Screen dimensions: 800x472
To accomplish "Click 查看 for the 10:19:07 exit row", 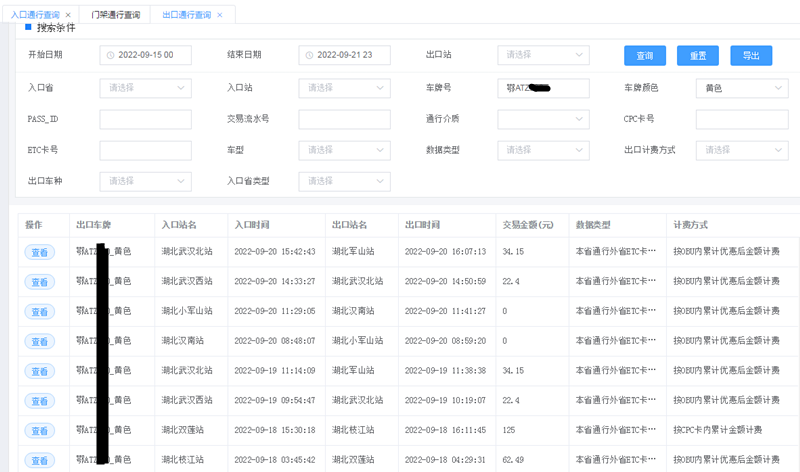I will 39,401.
